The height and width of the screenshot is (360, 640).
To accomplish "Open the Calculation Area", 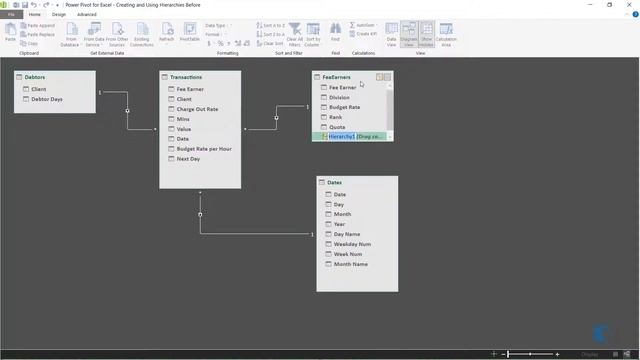I will (446, 34).
